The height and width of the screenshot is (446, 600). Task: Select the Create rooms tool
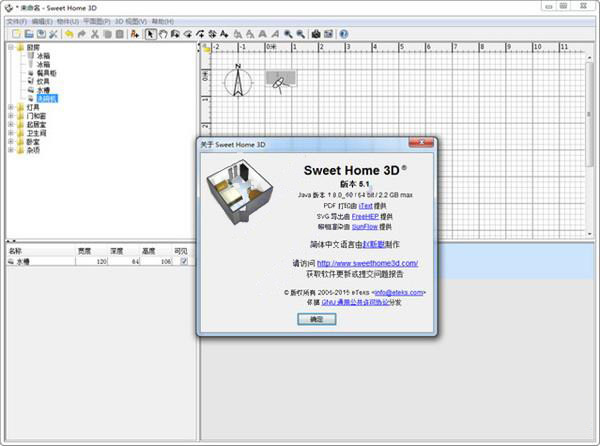click(188, 34)
